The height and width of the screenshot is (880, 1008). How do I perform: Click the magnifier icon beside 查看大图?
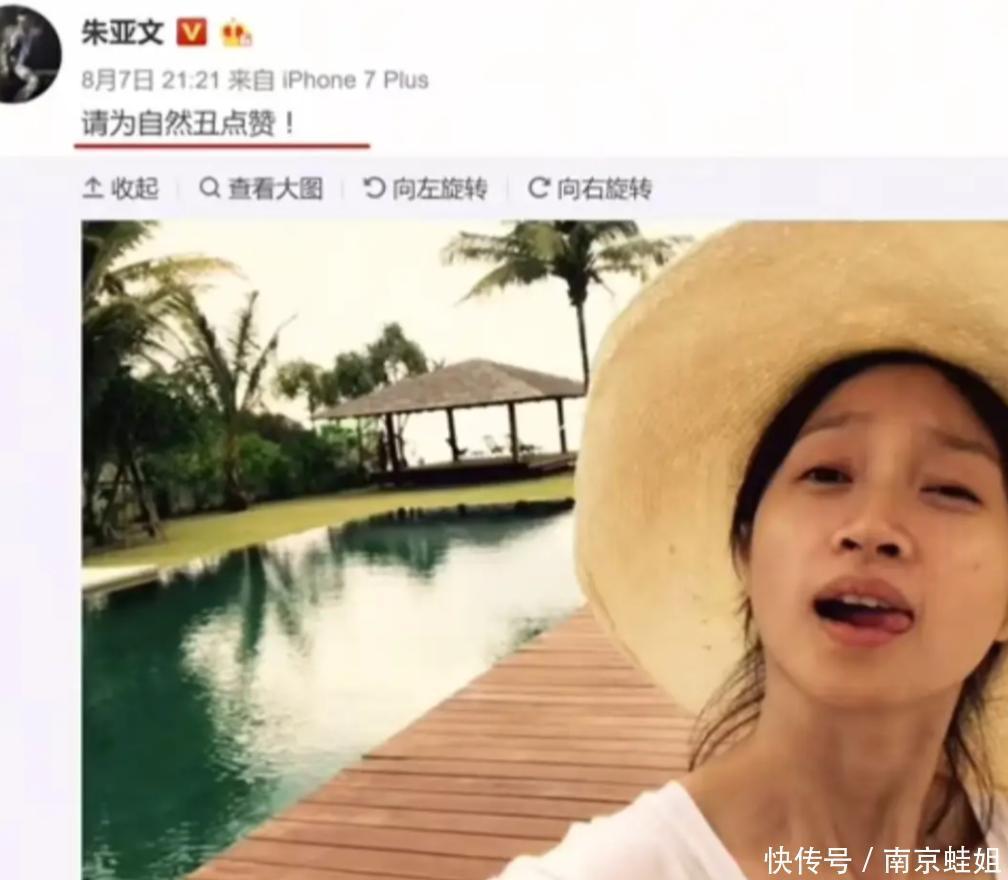pyautogui.click(x=210, y=188)
